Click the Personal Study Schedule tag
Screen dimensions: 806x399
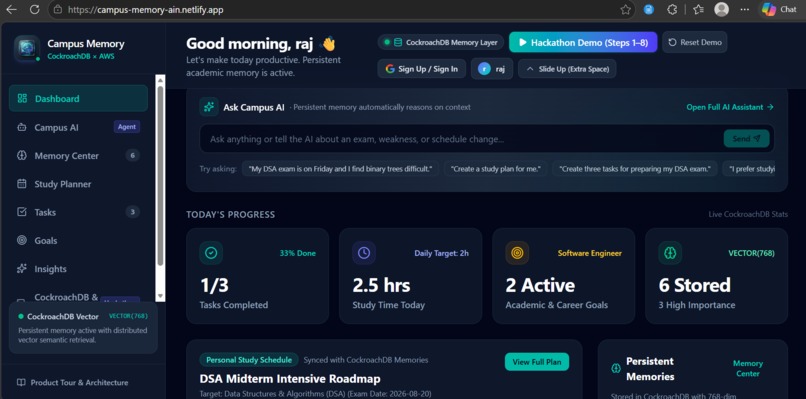(249, 360)
